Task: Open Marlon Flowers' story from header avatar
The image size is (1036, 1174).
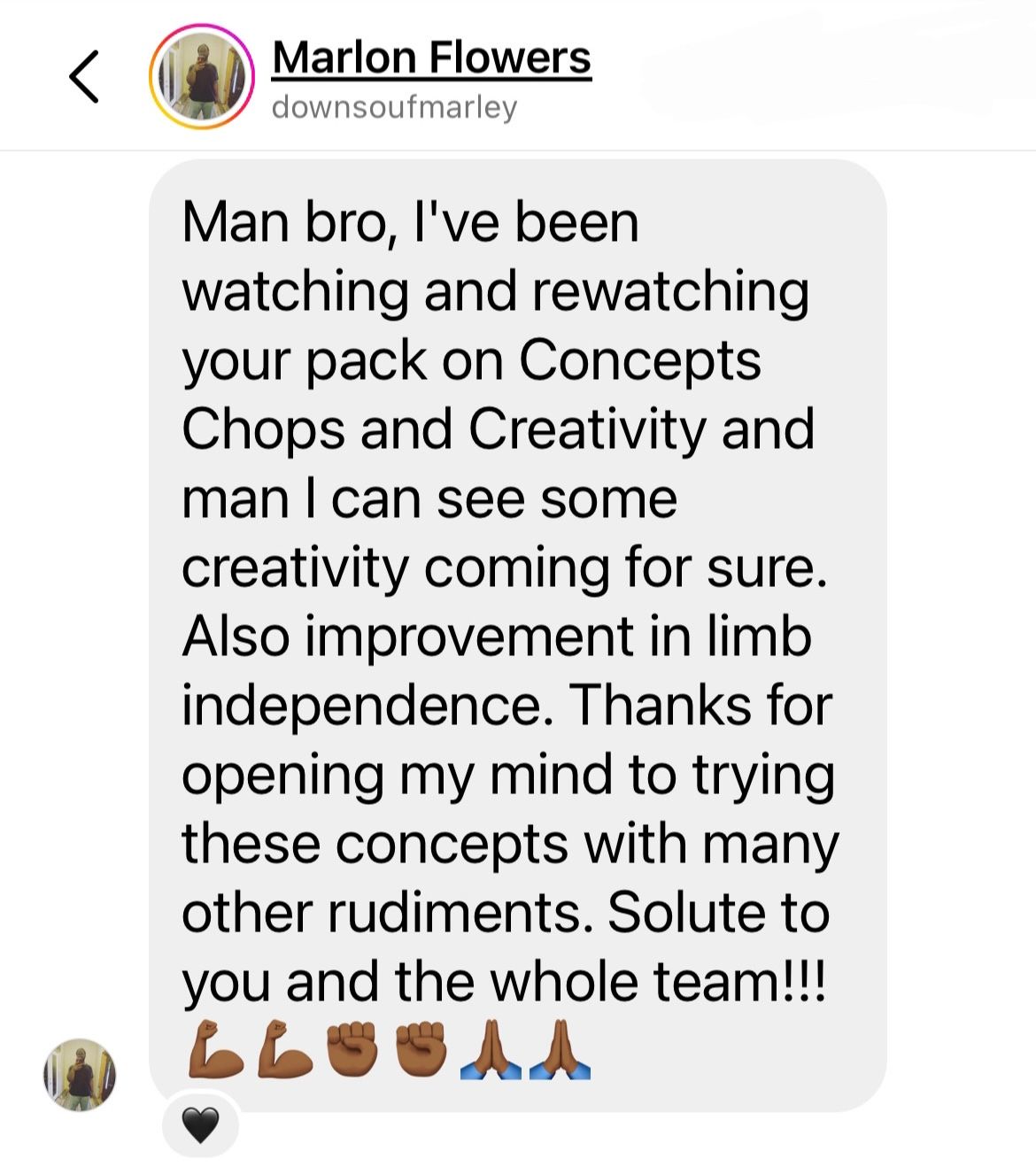Action: (x=202, y=77)
